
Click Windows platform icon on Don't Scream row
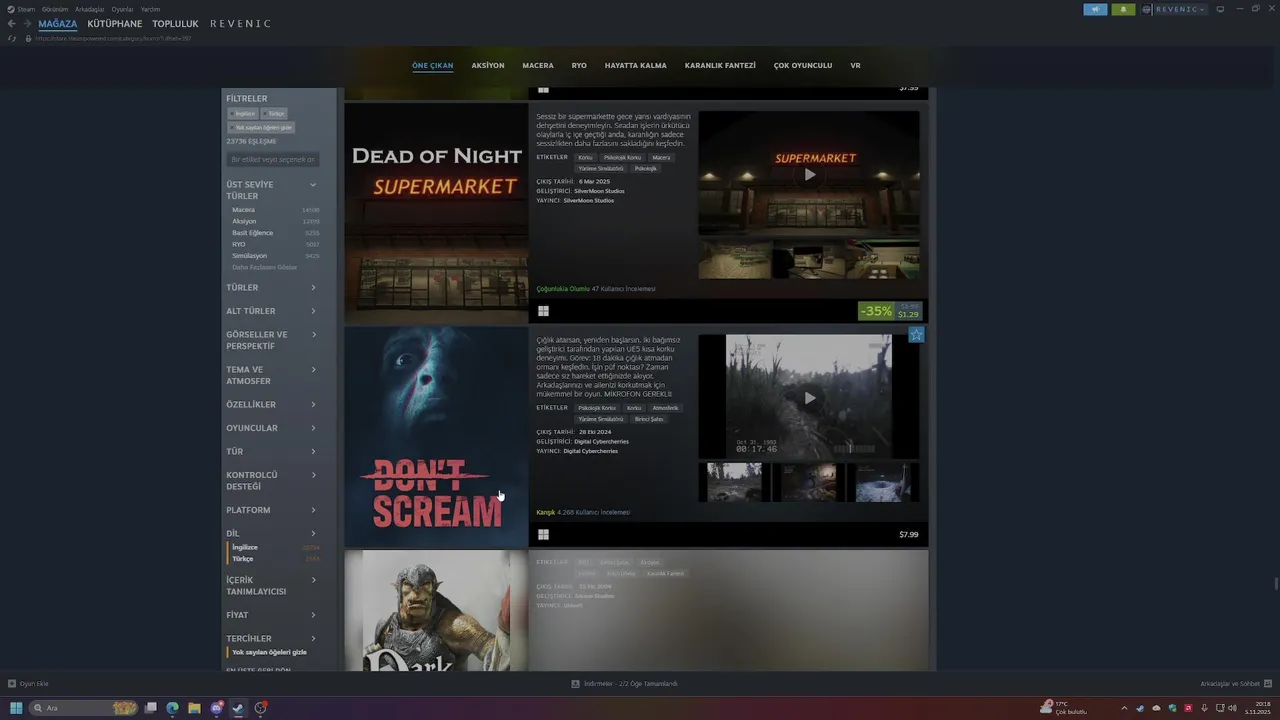tap(543, 535)
